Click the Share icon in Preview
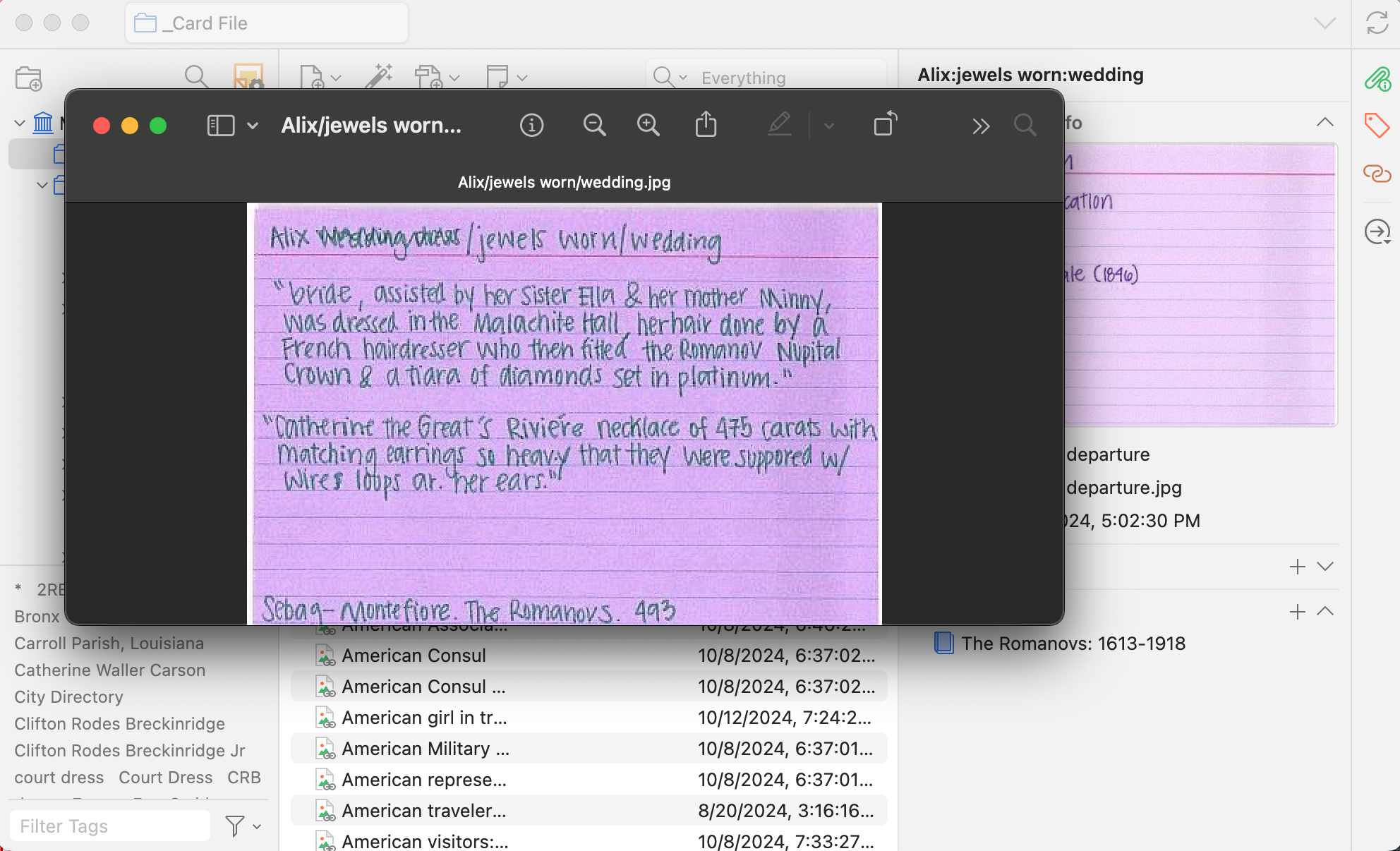This screenshot has width=1400, height=851. (706, 126)
